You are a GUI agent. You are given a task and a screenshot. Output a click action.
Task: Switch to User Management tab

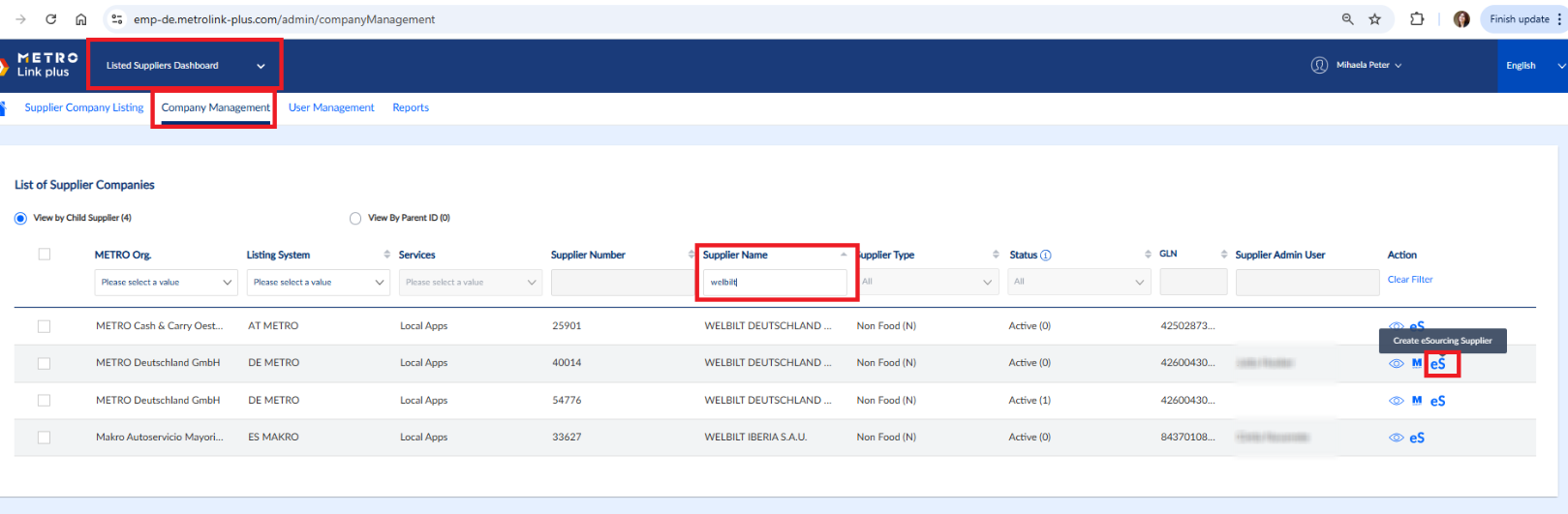[331, 107]
